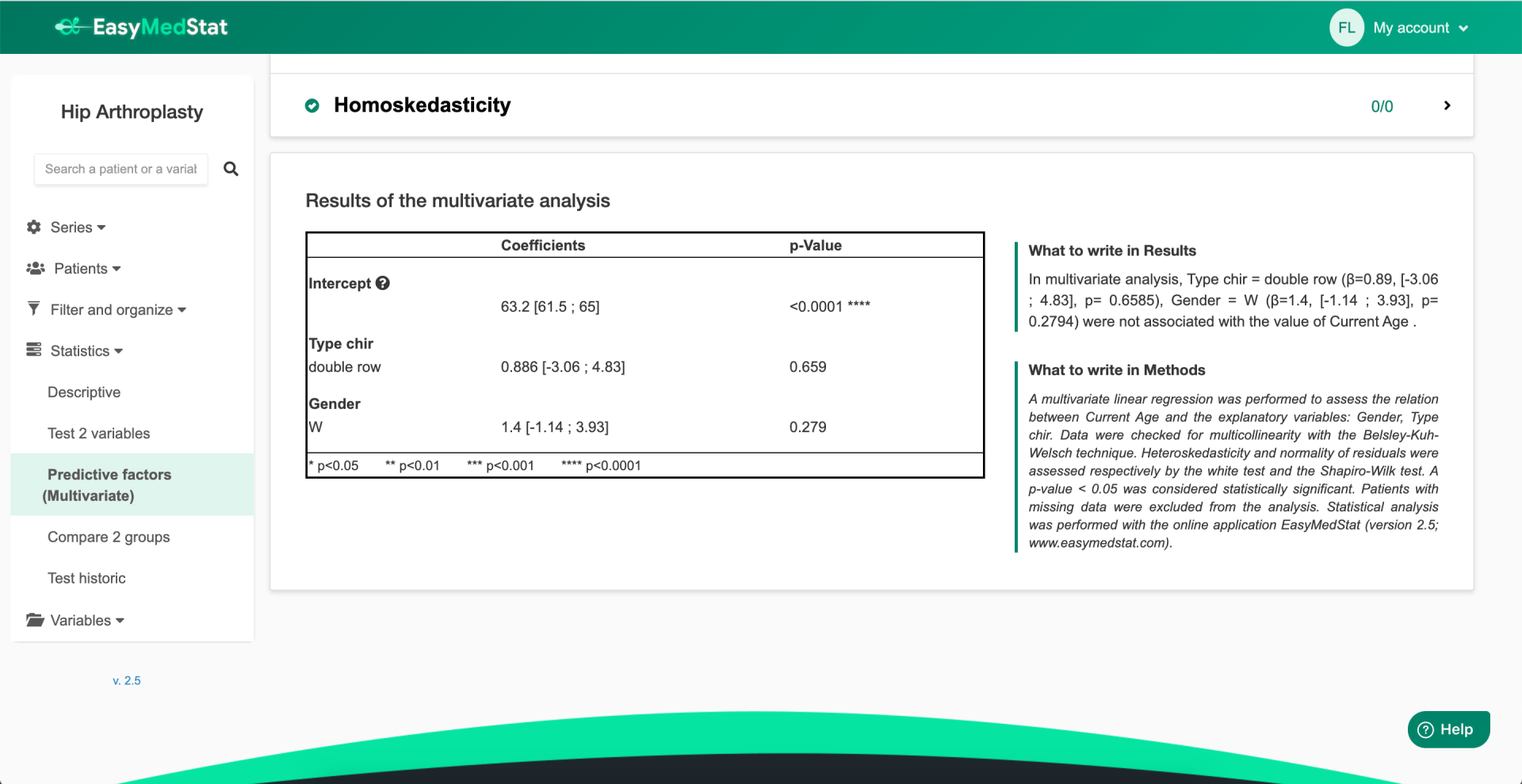Click the Intercept coefficient 63.2 [61.5 ; 65]
The height and width of the screenshot is (784, 1522).
(x=550, y=307)
